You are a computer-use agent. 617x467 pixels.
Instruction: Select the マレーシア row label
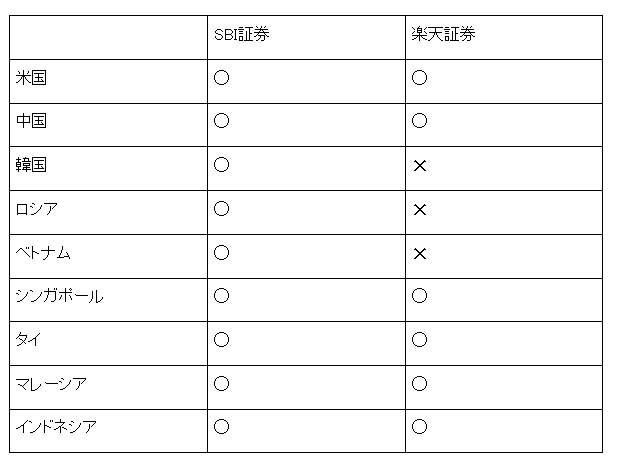pyautogui.click(x=51, y=384)
